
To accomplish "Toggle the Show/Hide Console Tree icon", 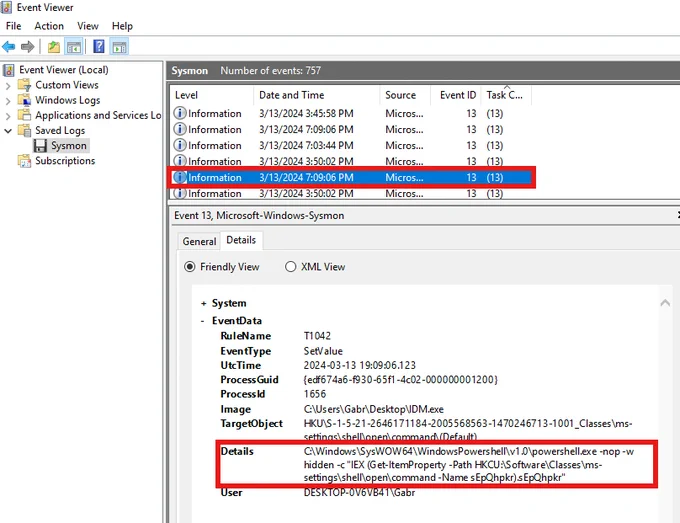I will 74,46.
